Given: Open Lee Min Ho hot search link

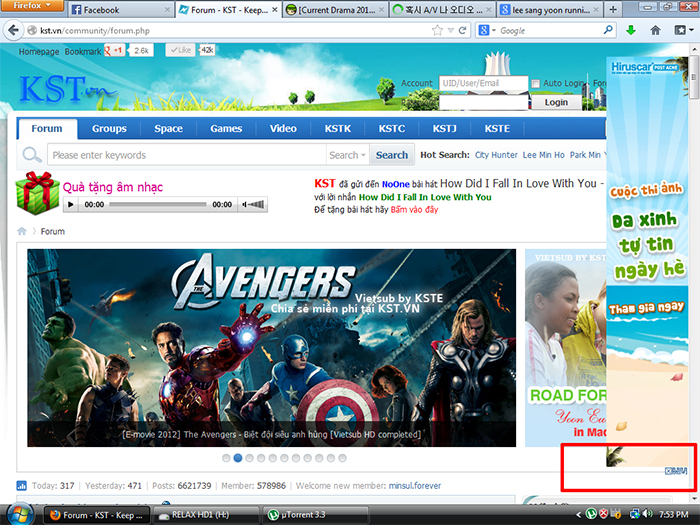Looking at the screenshot, I should pyautogui.click(x=543, y=155).
